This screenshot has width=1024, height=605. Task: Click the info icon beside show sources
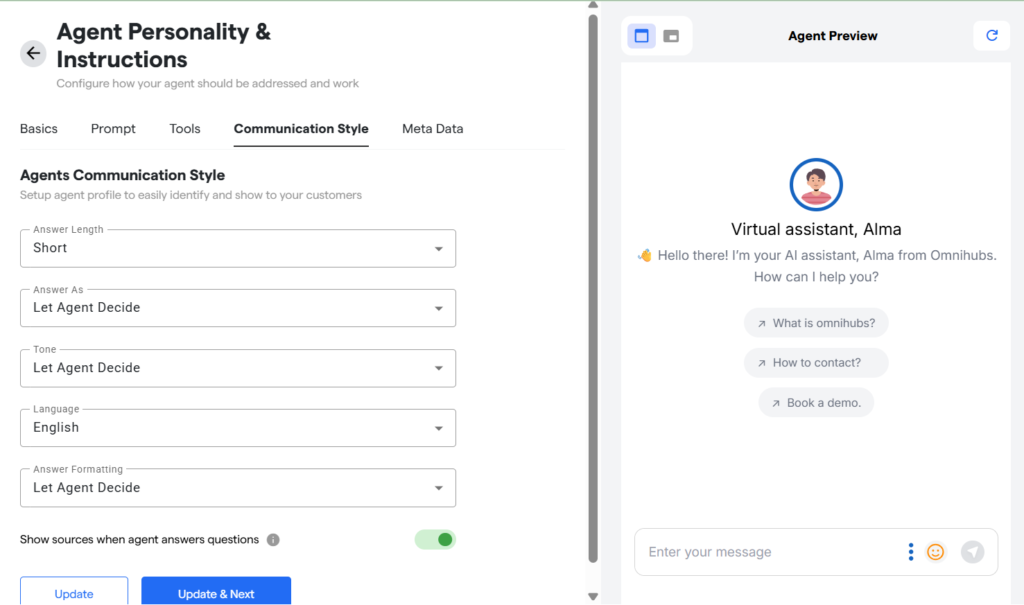[x=273, y=540]
